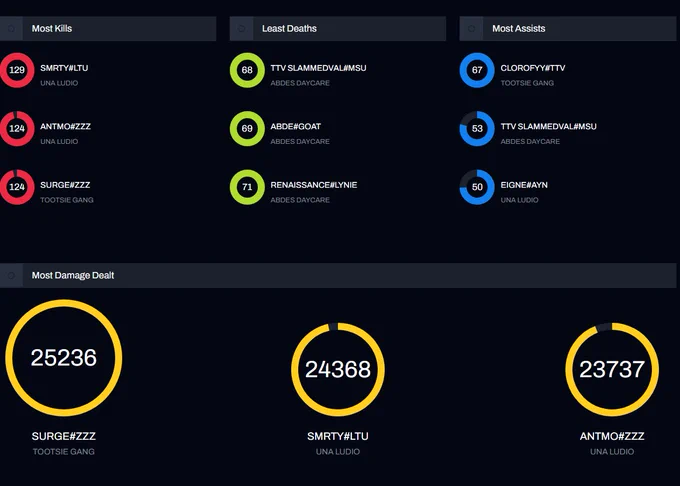This screenshot has height=486, width=680.
Task: Click ANTMO#ZZZ under the 23737 damage ring
Action: tap(612, 436)
